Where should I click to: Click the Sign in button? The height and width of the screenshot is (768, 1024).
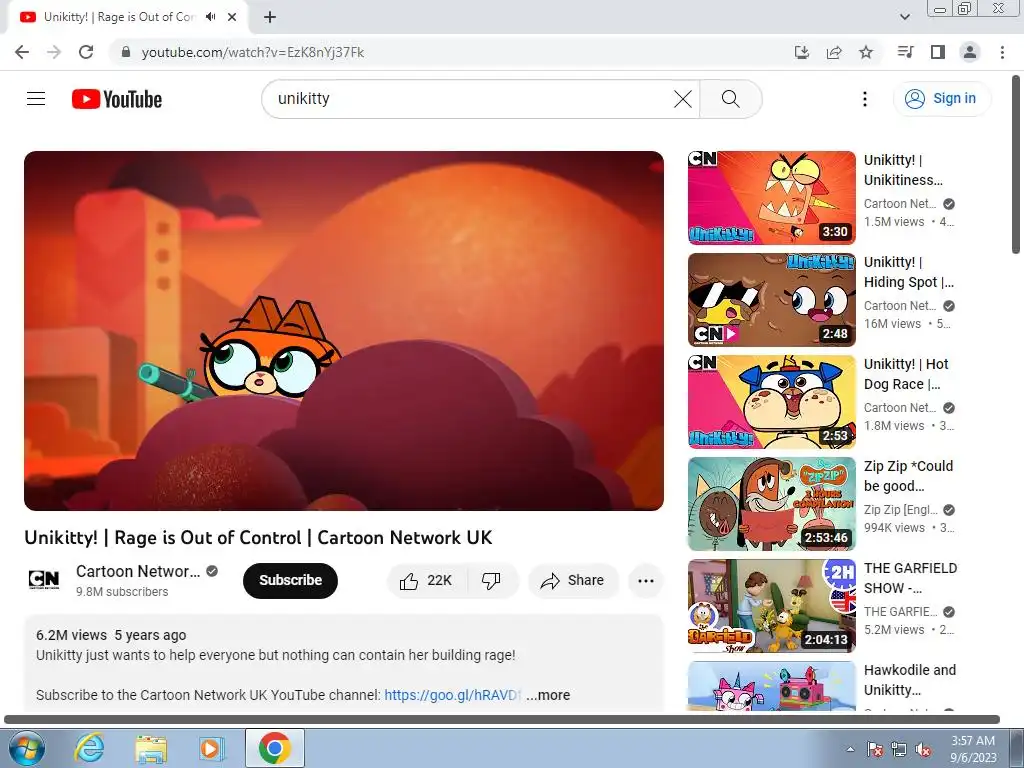tap(942, 99)
